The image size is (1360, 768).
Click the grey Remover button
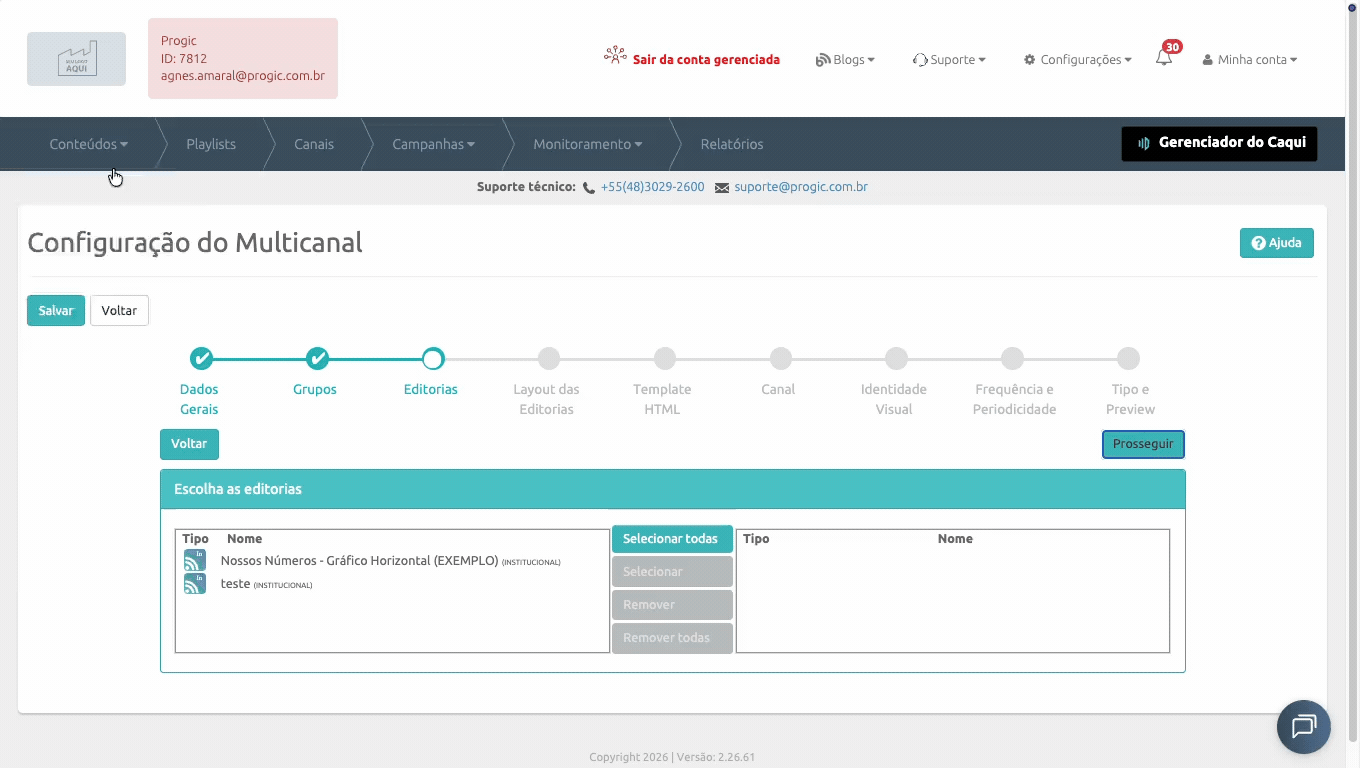pyautogui.click(x=672, y=605)
